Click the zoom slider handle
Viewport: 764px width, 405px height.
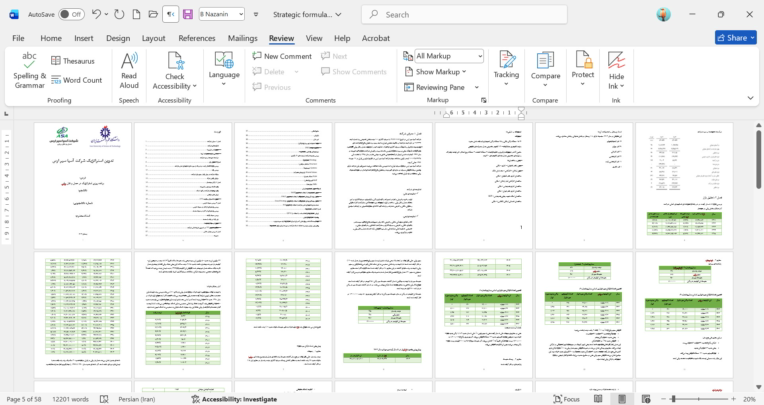coord(674,399)
